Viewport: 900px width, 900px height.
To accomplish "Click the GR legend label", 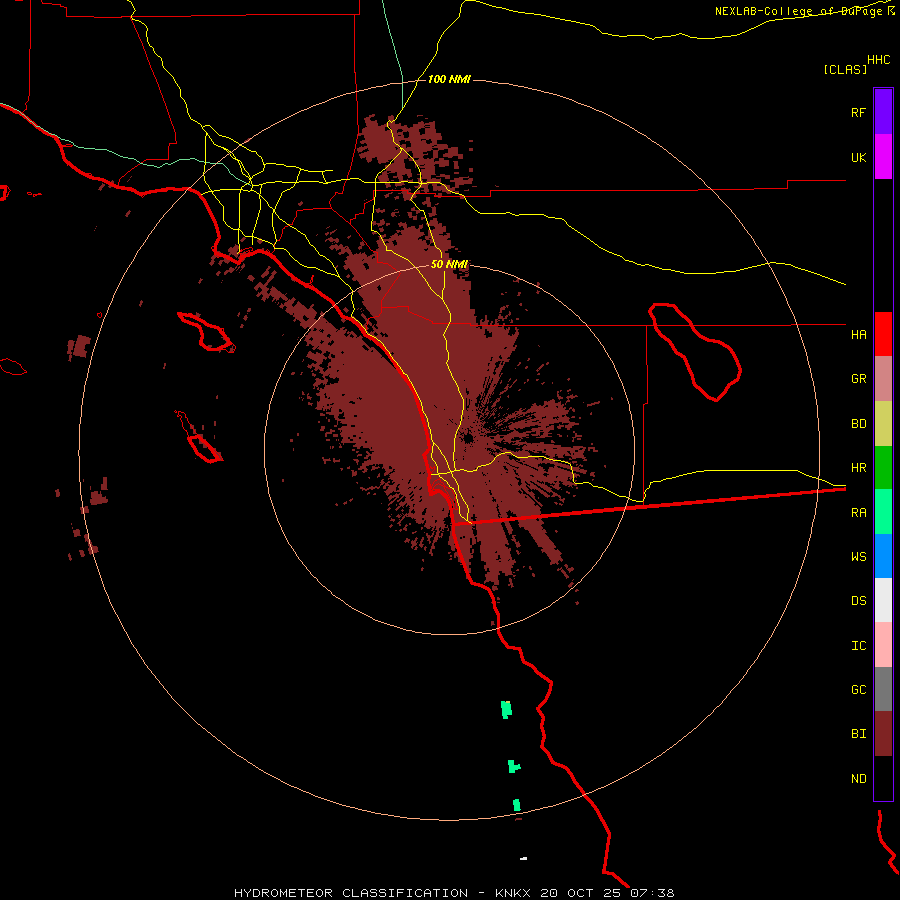I will coord(858,379).
